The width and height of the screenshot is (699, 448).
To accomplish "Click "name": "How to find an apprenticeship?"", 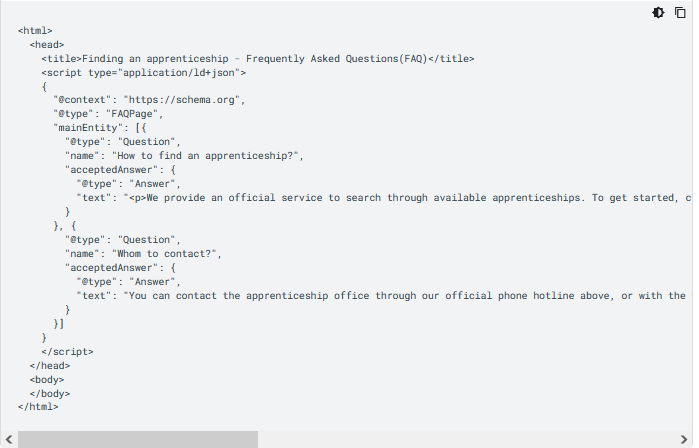I will tap(184, 156).
